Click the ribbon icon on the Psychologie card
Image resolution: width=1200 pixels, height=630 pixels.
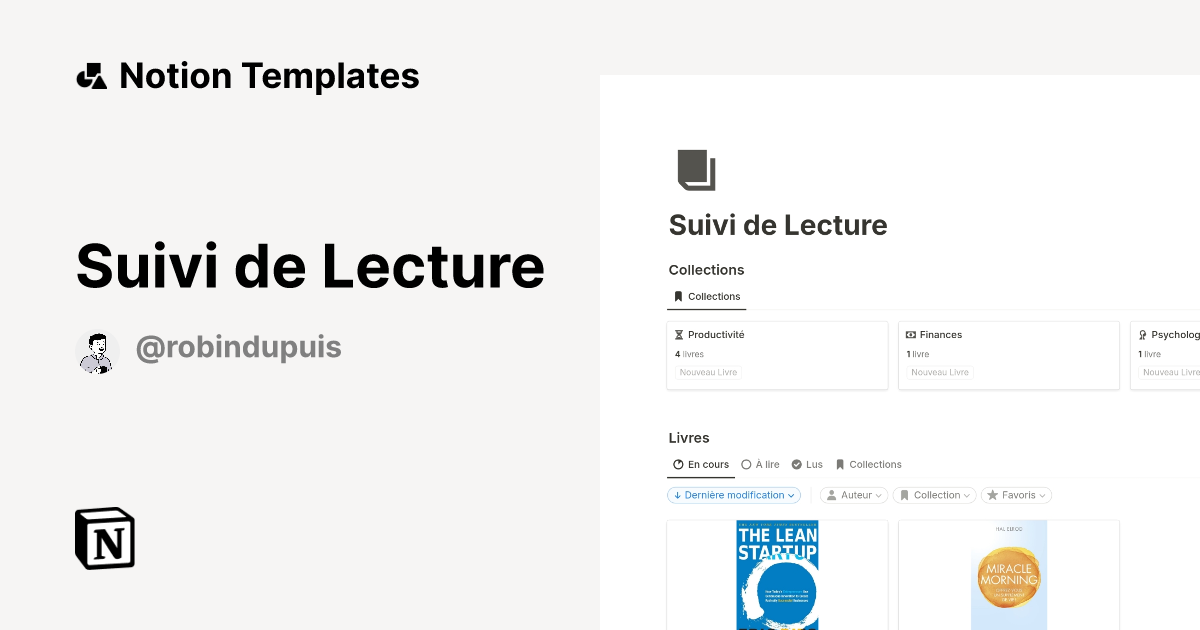point(1143,334)
